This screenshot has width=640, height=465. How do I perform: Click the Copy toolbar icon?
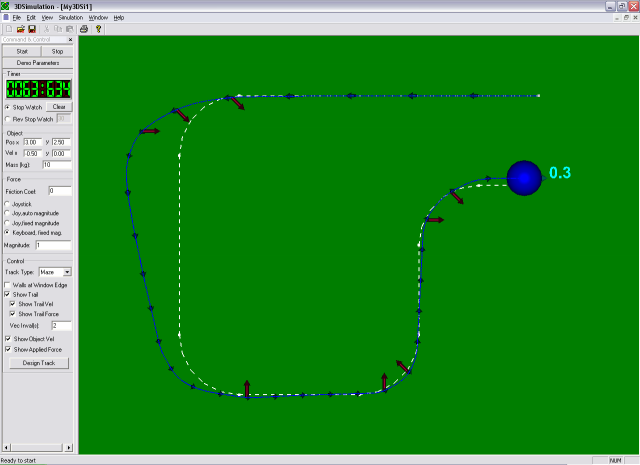point(58,29)
